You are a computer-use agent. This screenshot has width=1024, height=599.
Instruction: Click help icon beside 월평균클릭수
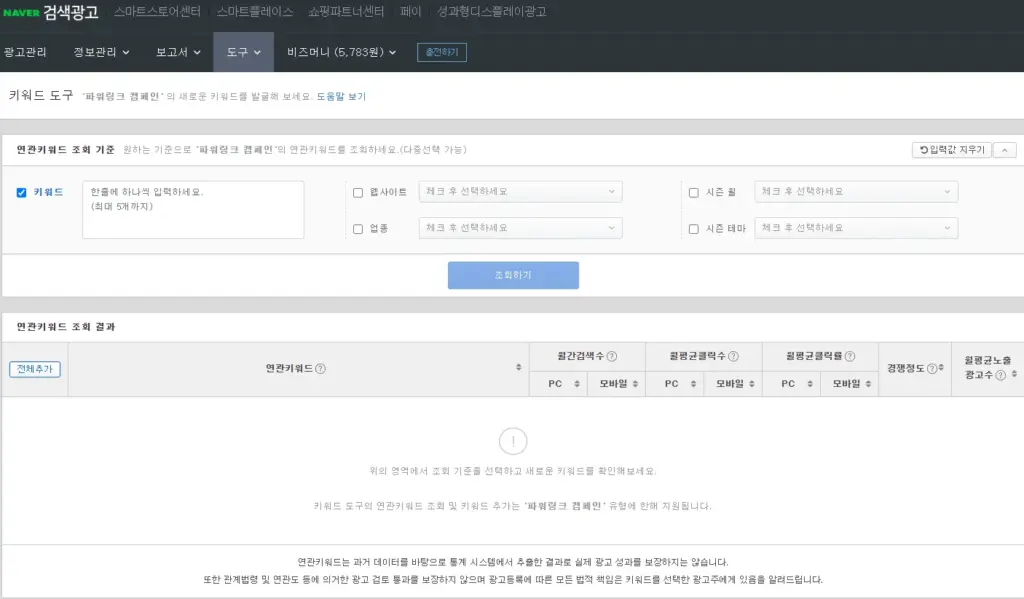tap(733, 356)
